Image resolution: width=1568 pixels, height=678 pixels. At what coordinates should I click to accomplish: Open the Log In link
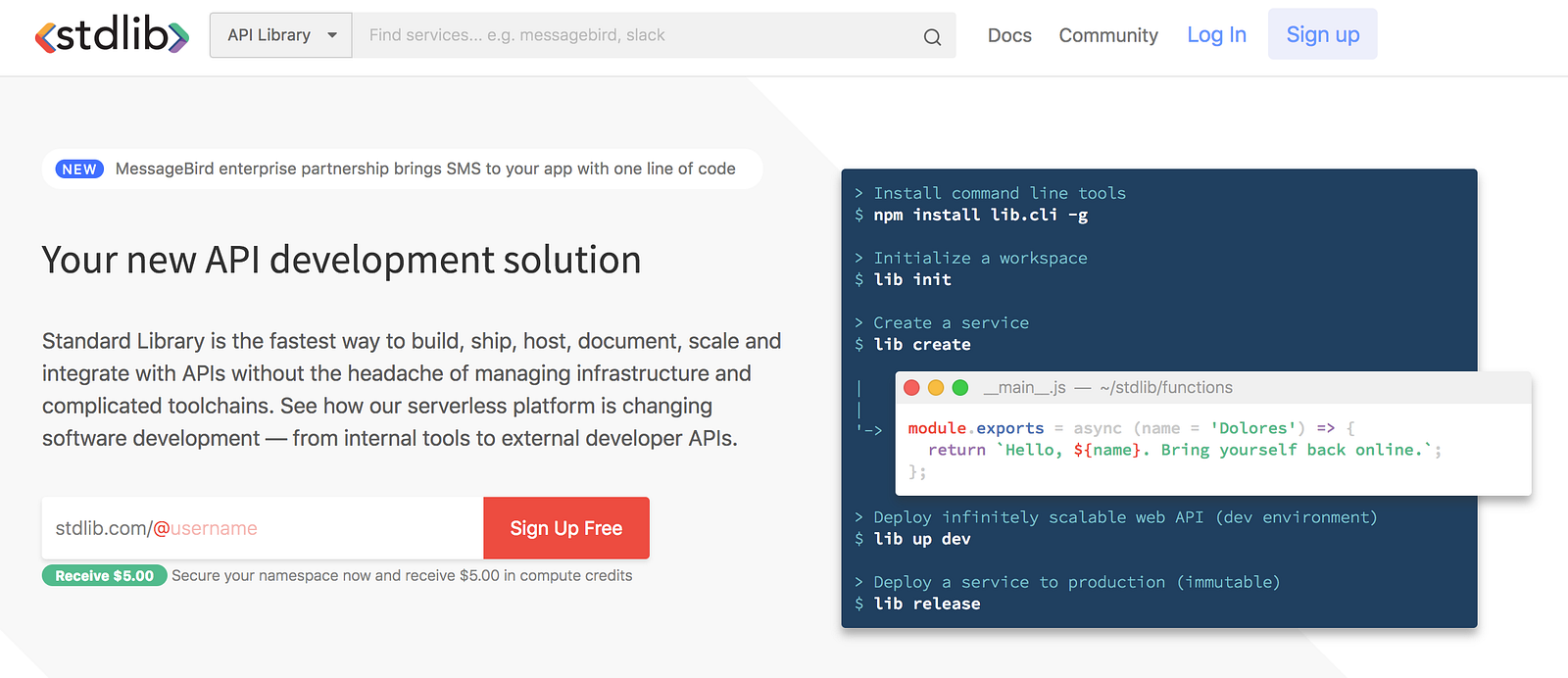pyautogui.click(x=1216, y=35)
